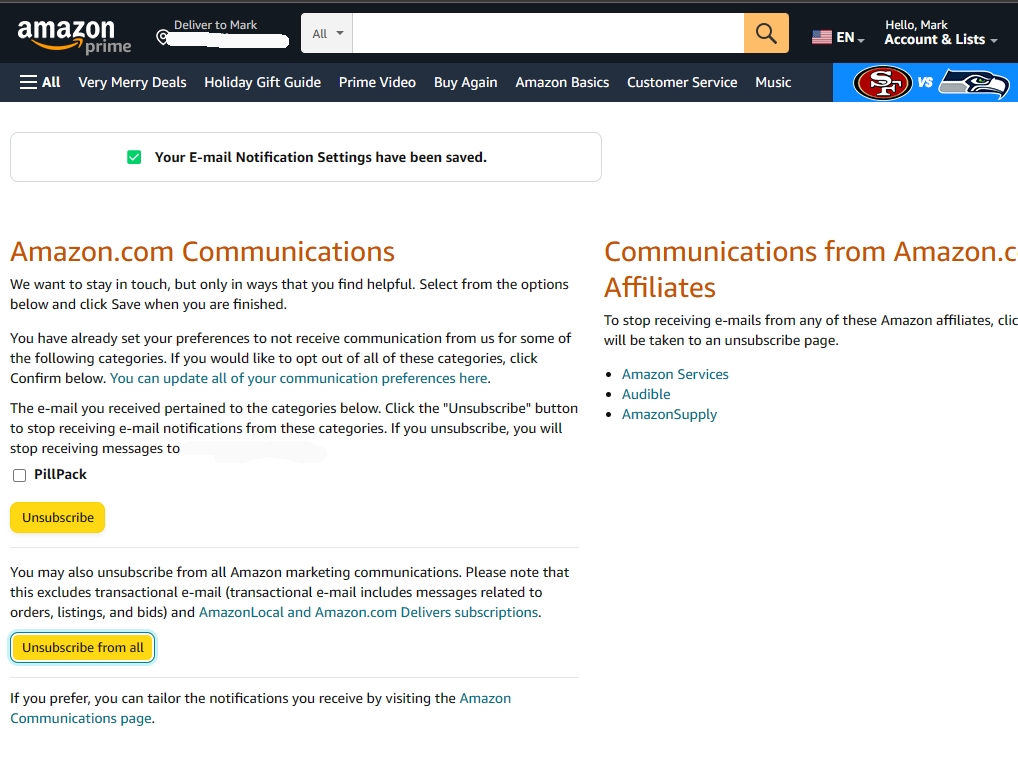
Task: Open update communication preferences here link
Action: click(x=299, y=378)
